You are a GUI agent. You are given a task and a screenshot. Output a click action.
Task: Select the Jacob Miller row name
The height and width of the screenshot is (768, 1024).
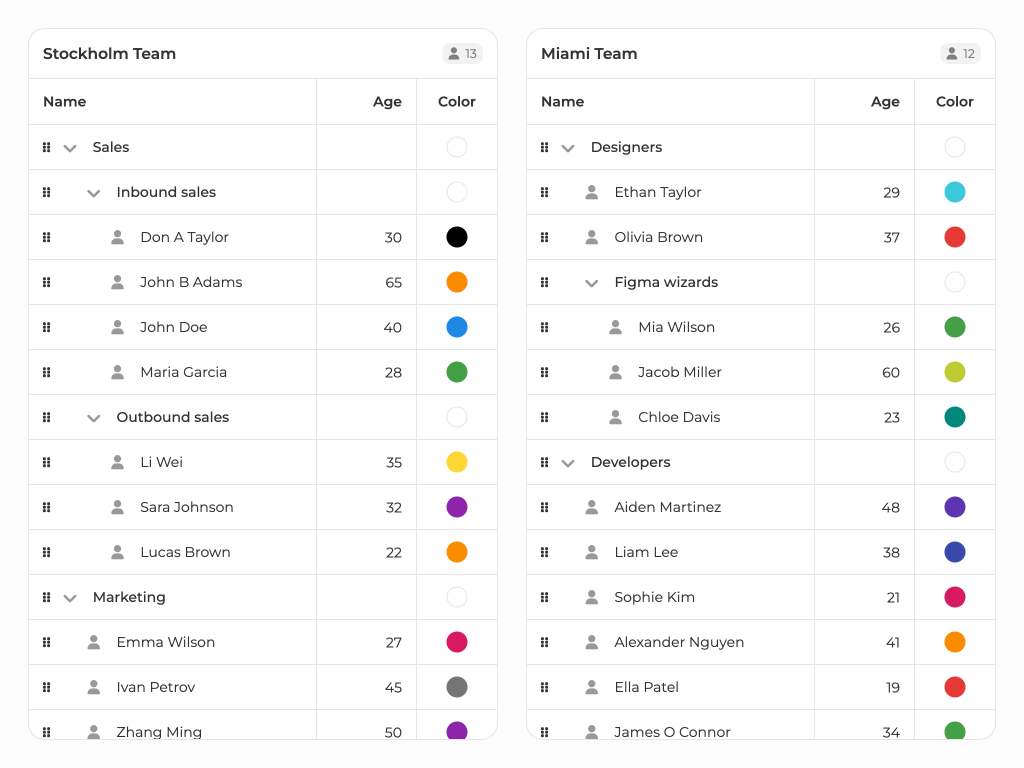pyautogui.click(x=680, y=372)
